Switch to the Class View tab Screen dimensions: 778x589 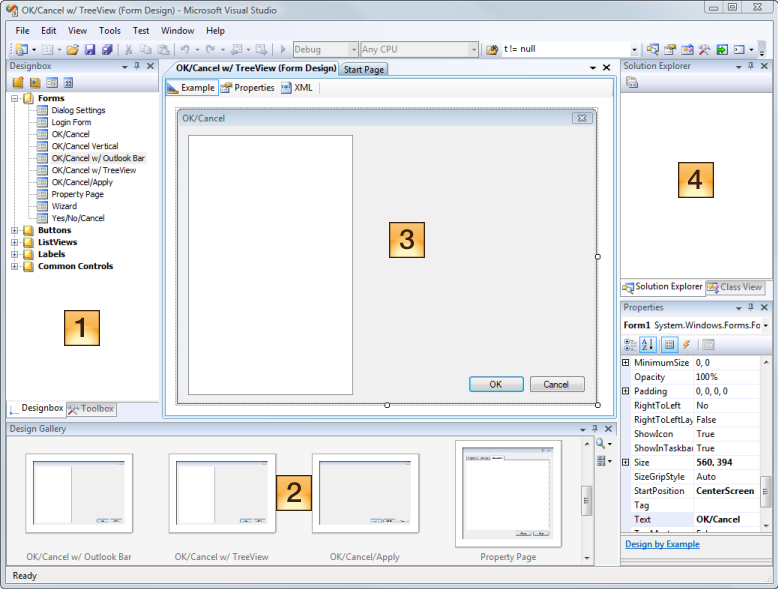point(735,287)
